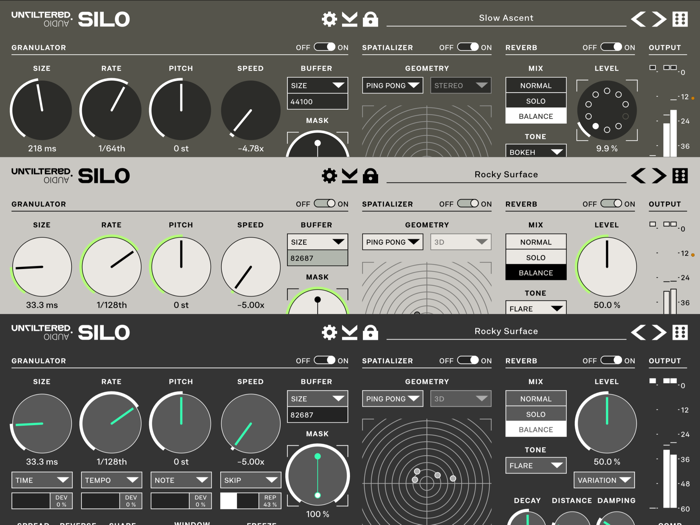Open preset browser grid next to Slow Ascent
Viewport: 700px width, 525px height.
(x=680, y=19)
